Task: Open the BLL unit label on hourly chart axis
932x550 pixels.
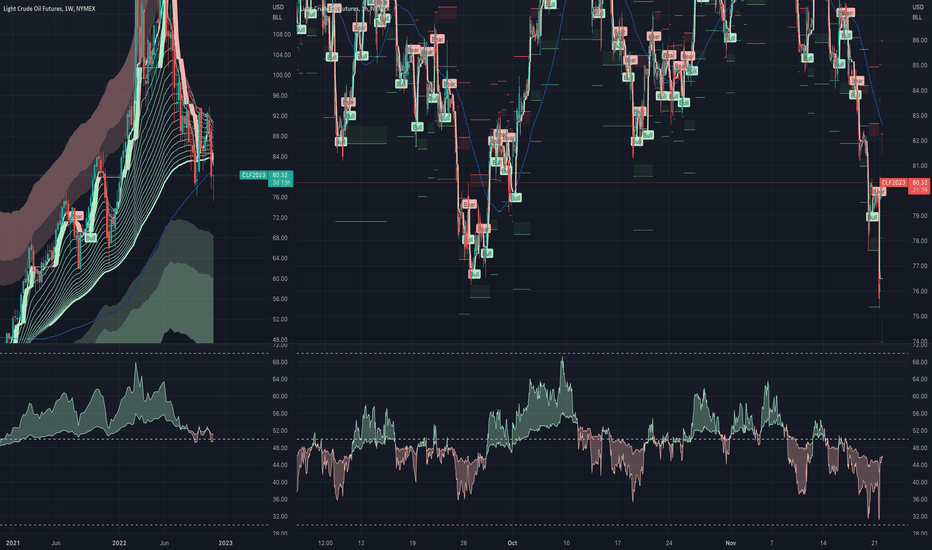Action: coord(917,17)
